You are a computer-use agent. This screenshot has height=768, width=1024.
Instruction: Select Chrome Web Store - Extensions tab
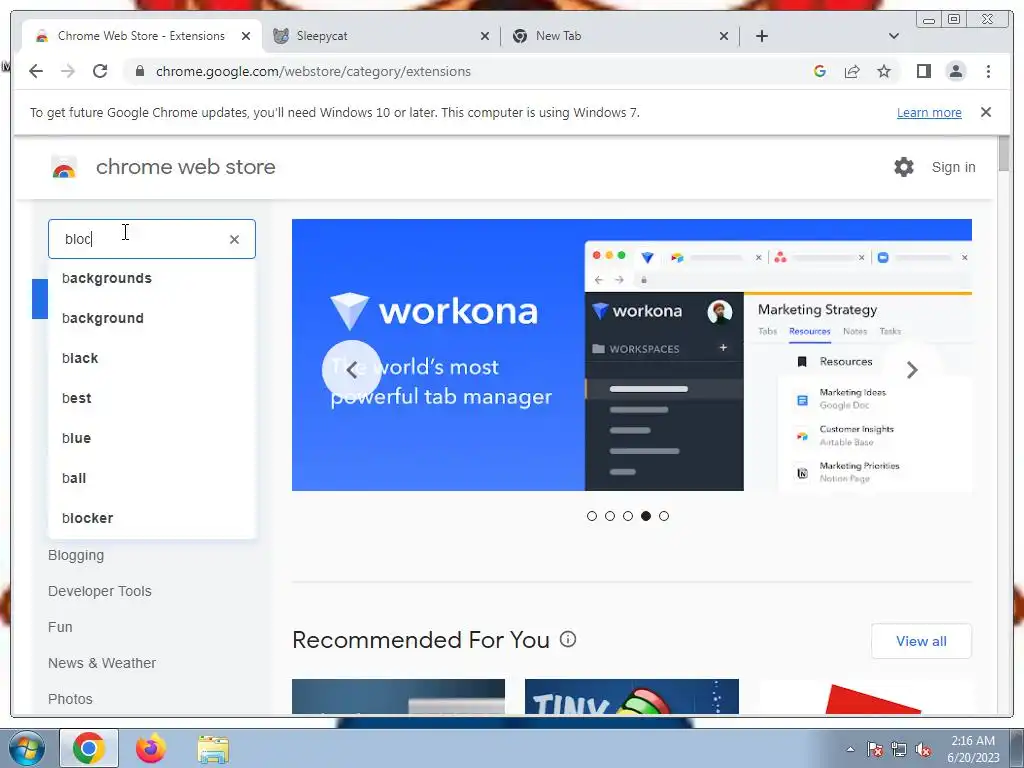point(141,36)
